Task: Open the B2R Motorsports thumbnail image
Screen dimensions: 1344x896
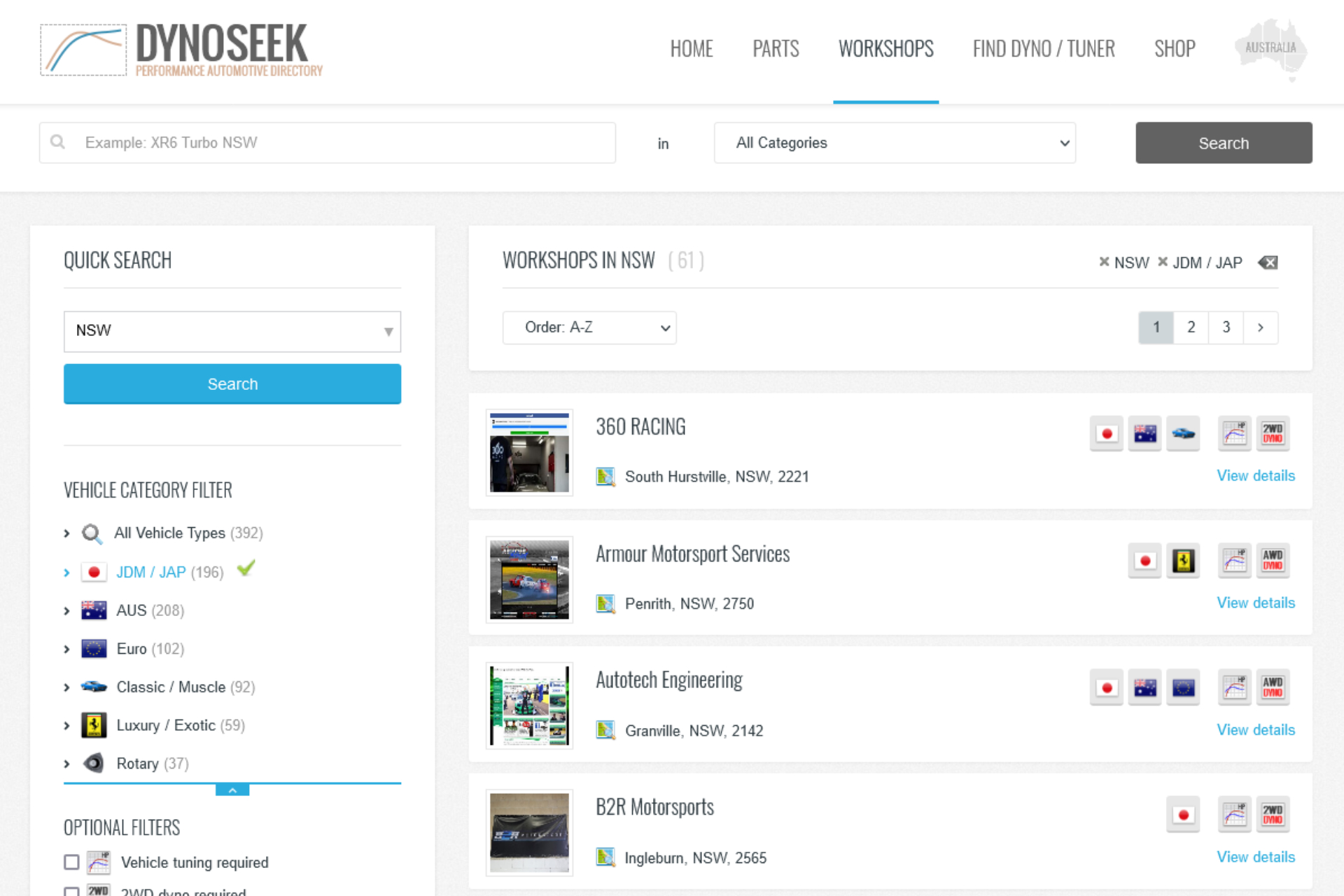Action: click(529, 833)
